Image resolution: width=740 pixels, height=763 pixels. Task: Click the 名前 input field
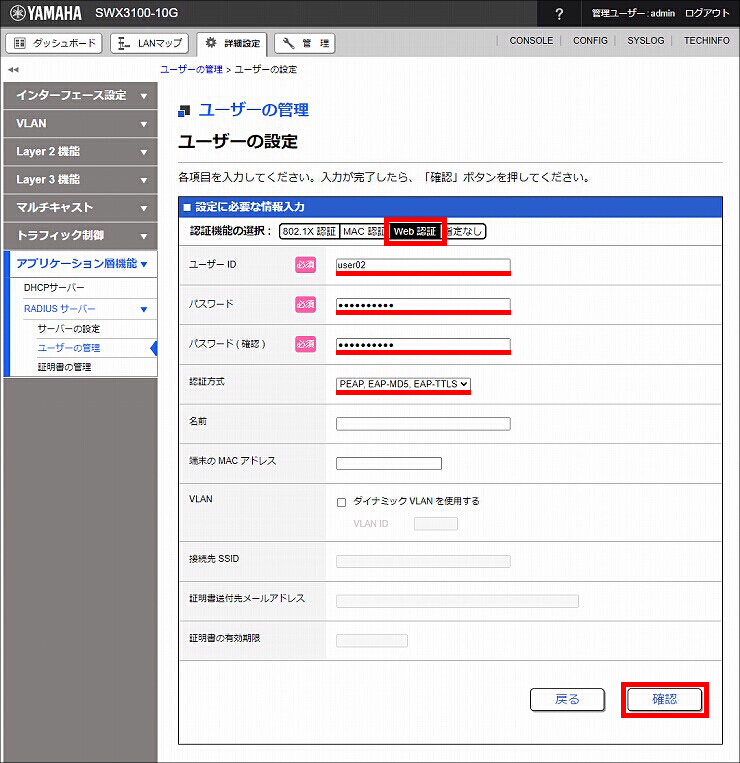[x=423, y=424]
